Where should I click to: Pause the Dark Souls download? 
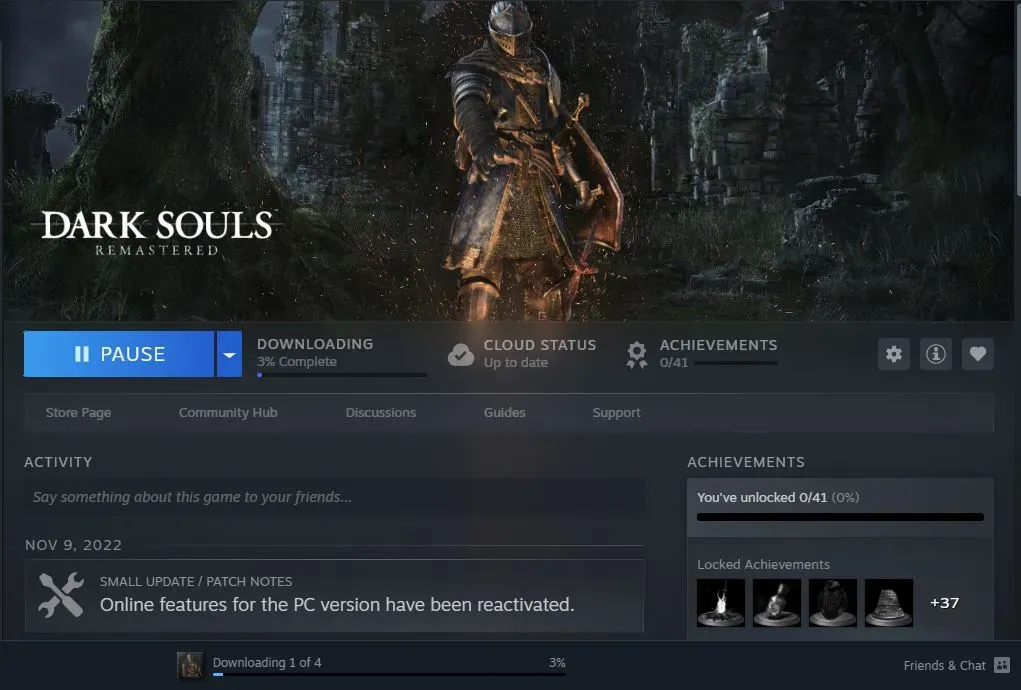click(119, 354)
